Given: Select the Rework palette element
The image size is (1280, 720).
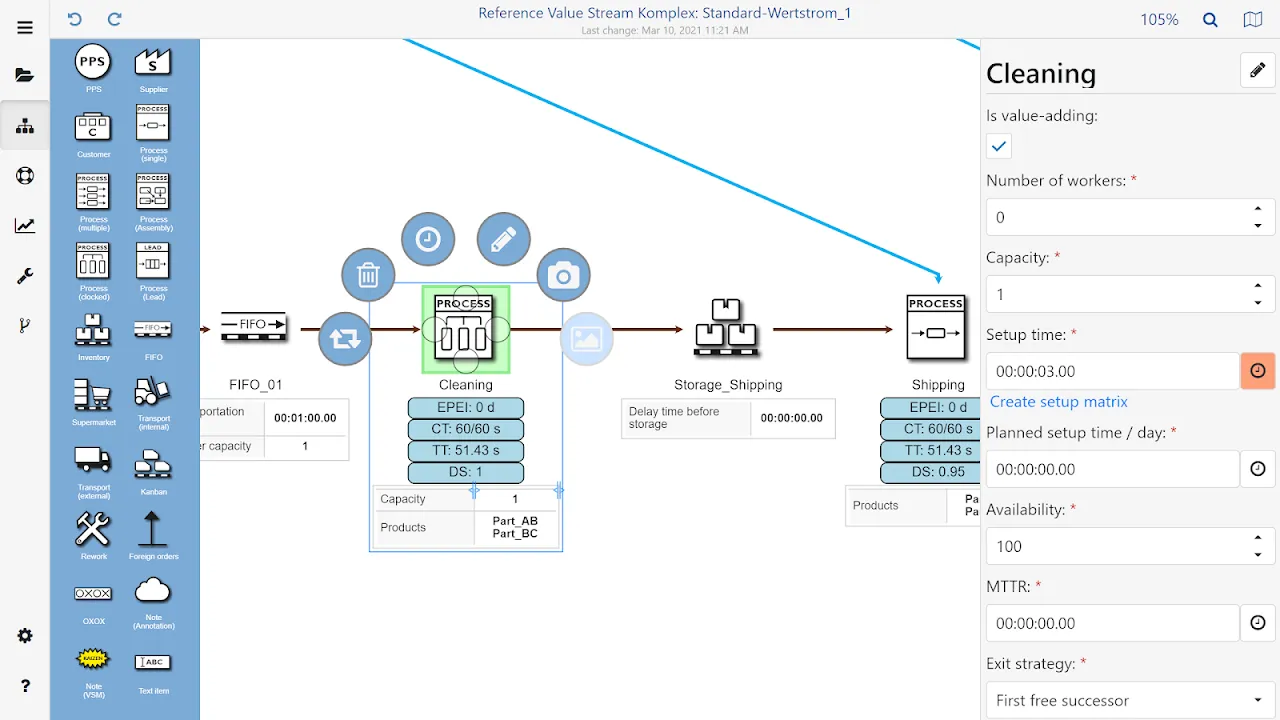Looking at the screenshot, I should click(x=93, y=534).
